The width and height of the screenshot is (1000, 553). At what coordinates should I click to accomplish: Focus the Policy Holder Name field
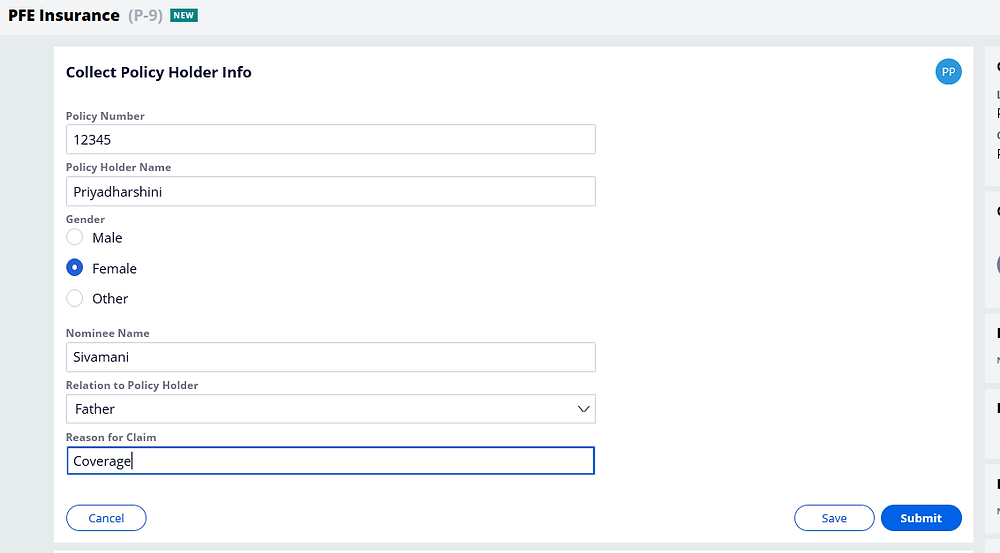tap(330, 191)
